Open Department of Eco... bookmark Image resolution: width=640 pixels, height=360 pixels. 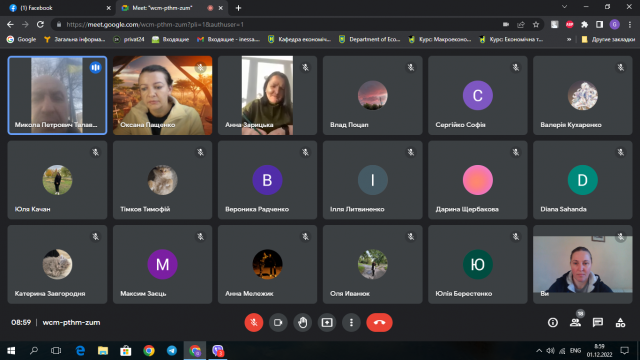tap(369, 40)
